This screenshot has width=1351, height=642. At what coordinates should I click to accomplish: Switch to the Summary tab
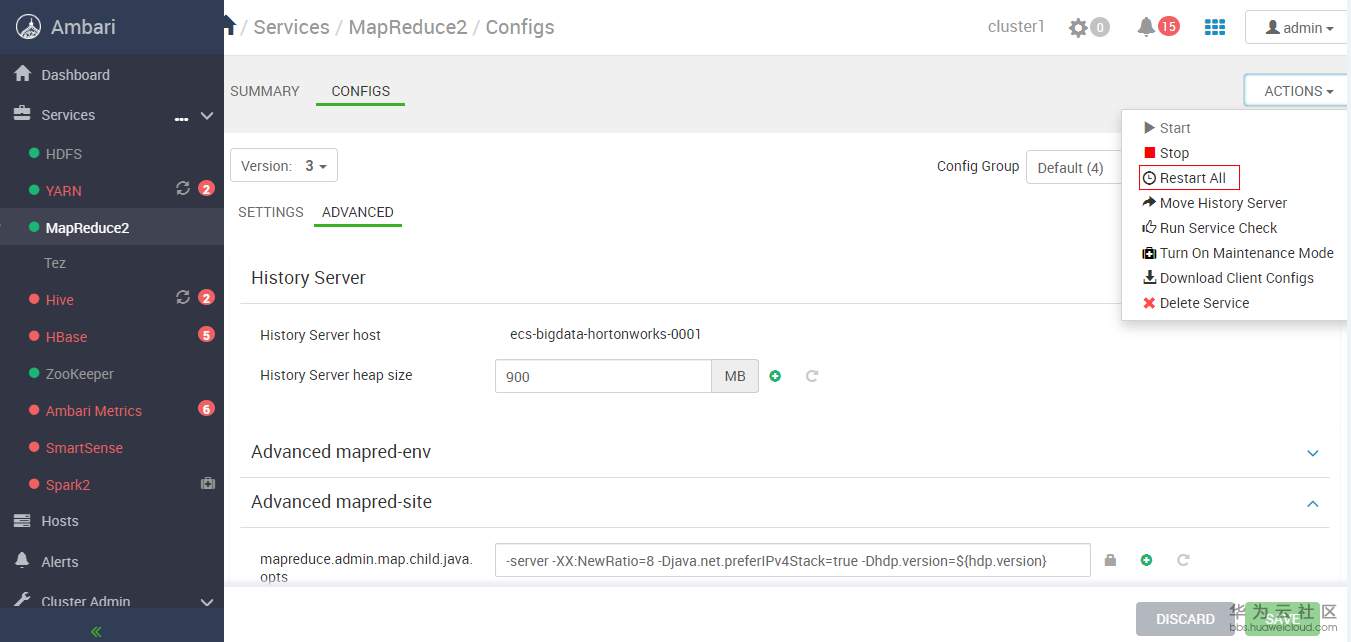pos(265,91)
